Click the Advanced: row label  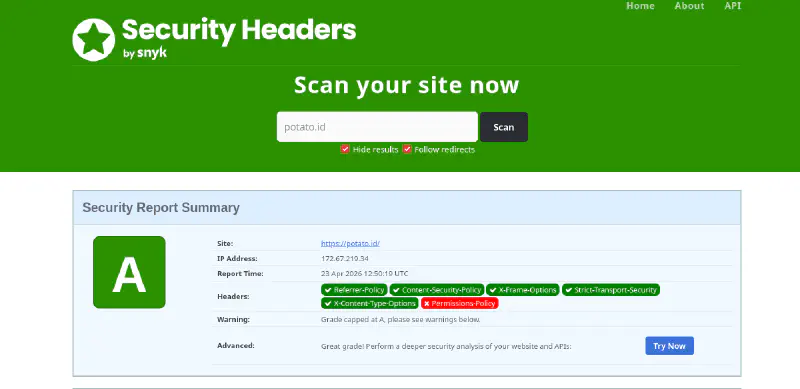(236, 346)
